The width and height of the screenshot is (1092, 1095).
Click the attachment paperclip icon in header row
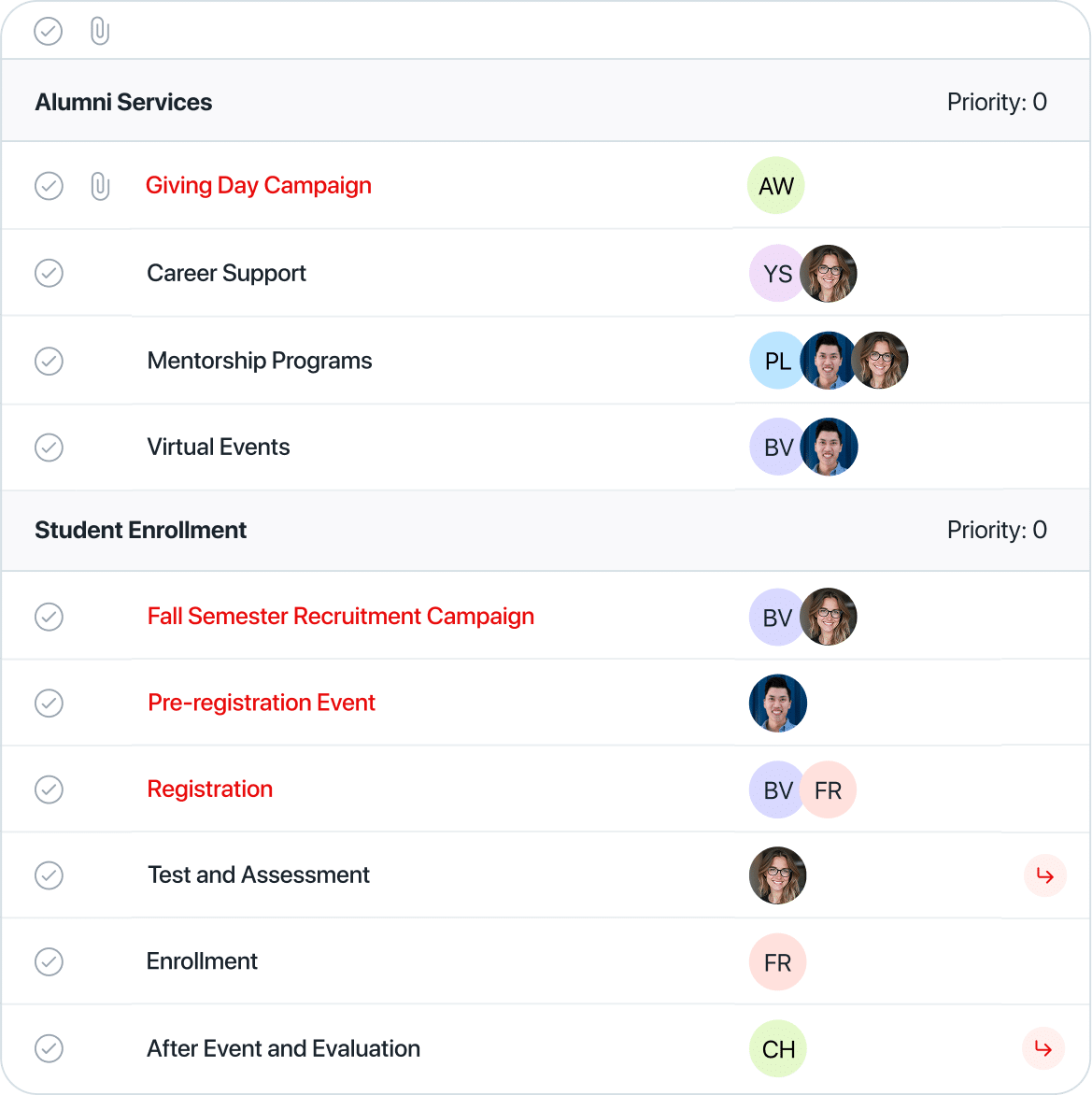coord(100,32)
